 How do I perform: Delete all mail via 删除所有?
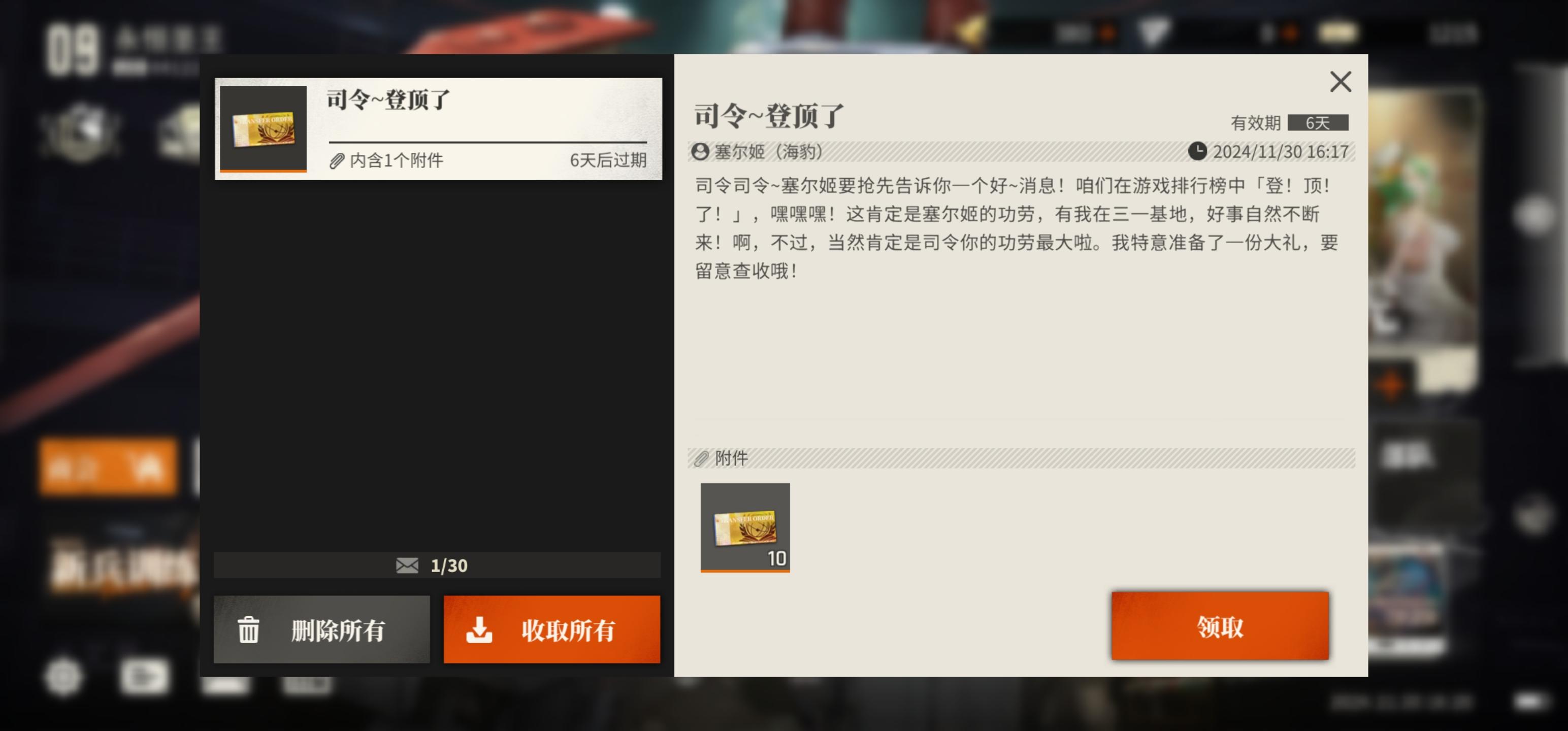tap(321, 629)
